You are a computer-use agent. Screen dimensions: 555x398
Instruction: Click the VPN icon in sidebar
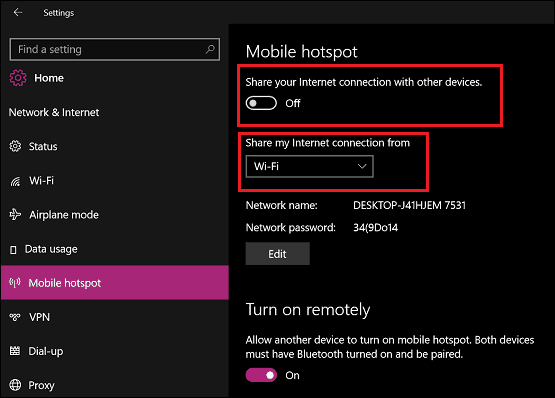15,317
